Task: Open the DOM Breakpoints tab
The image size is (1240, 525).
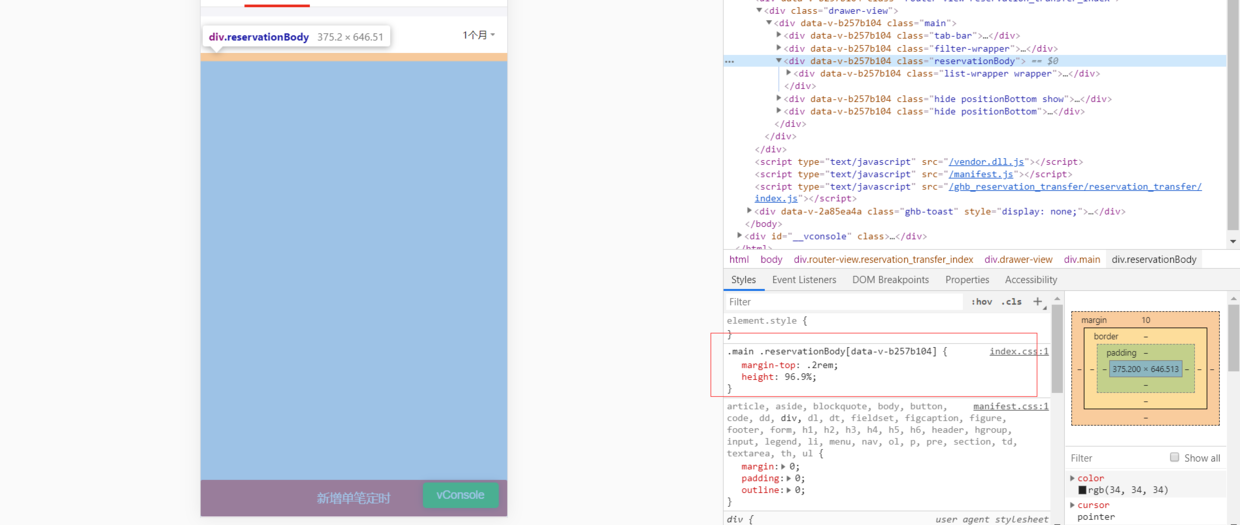Action: [x=890, y=280]
